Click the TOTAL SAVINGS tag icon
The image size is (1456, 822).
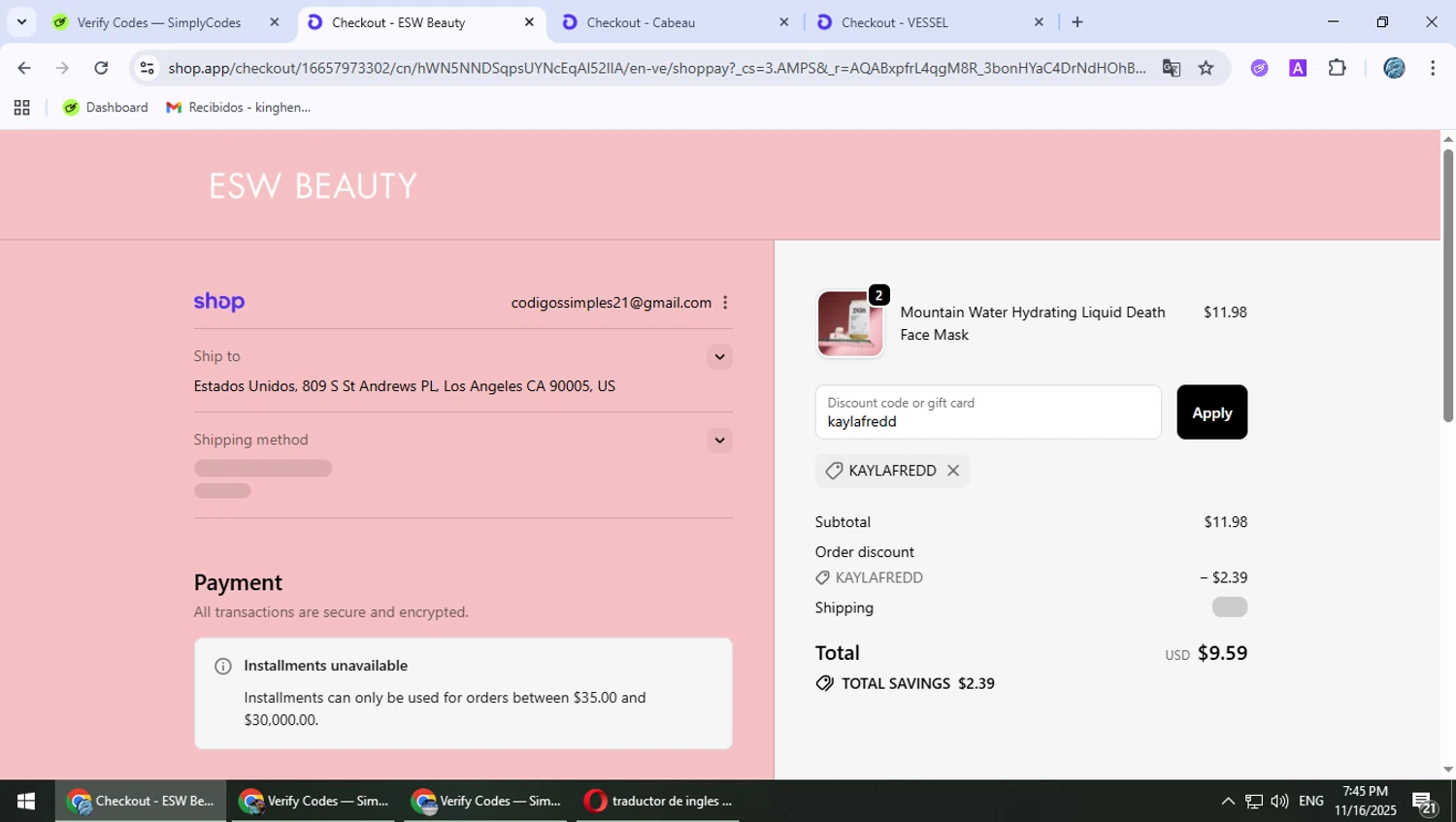tap(824, 683)
